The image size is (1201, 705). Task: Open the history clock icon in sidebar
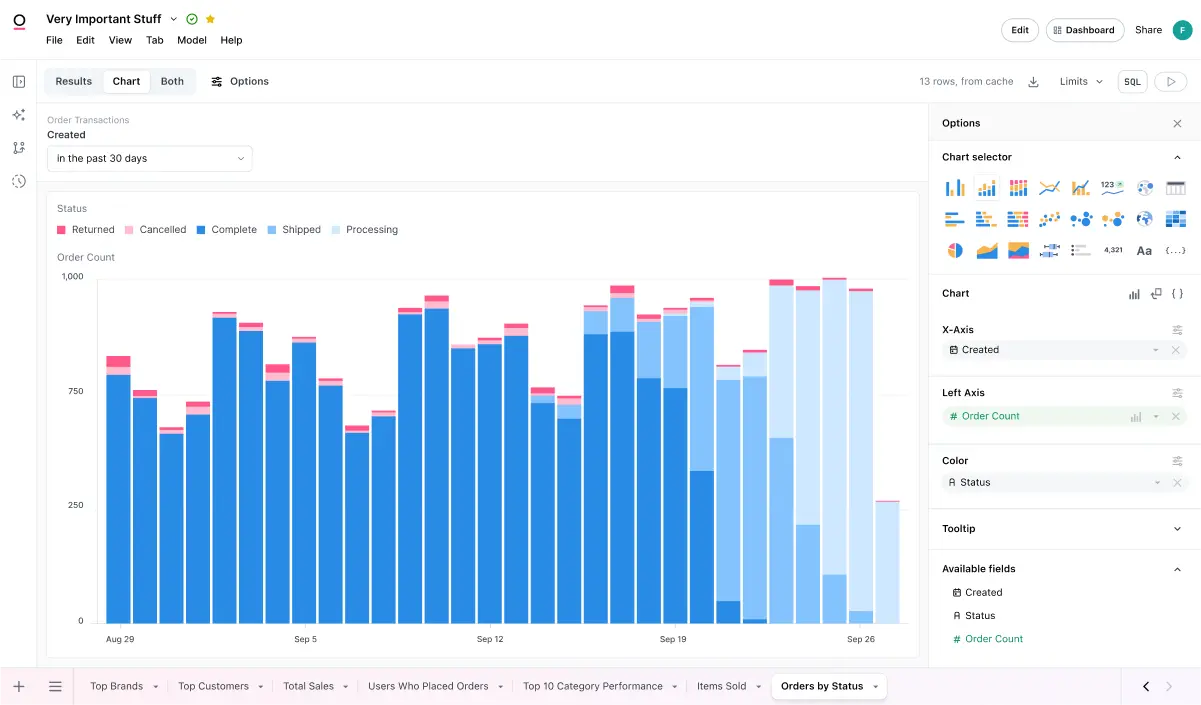19,181
